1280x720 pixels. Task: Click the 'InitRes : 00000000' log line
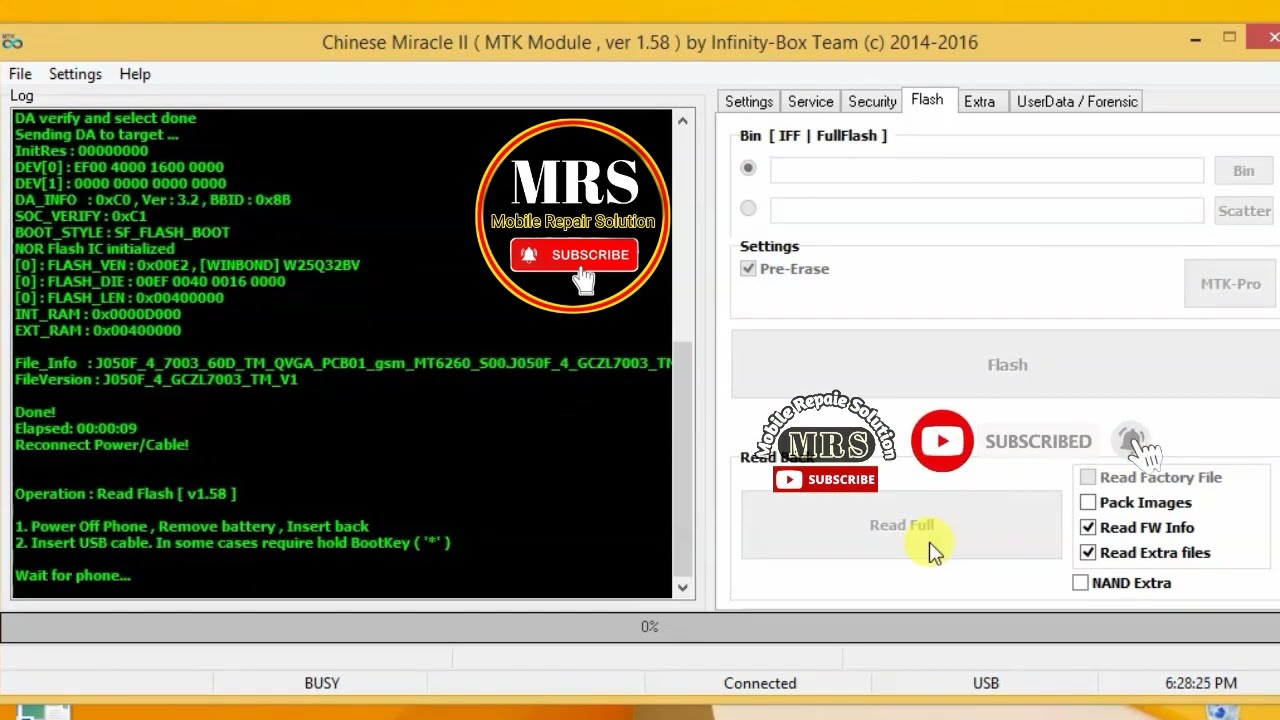[x=81, y=151]
